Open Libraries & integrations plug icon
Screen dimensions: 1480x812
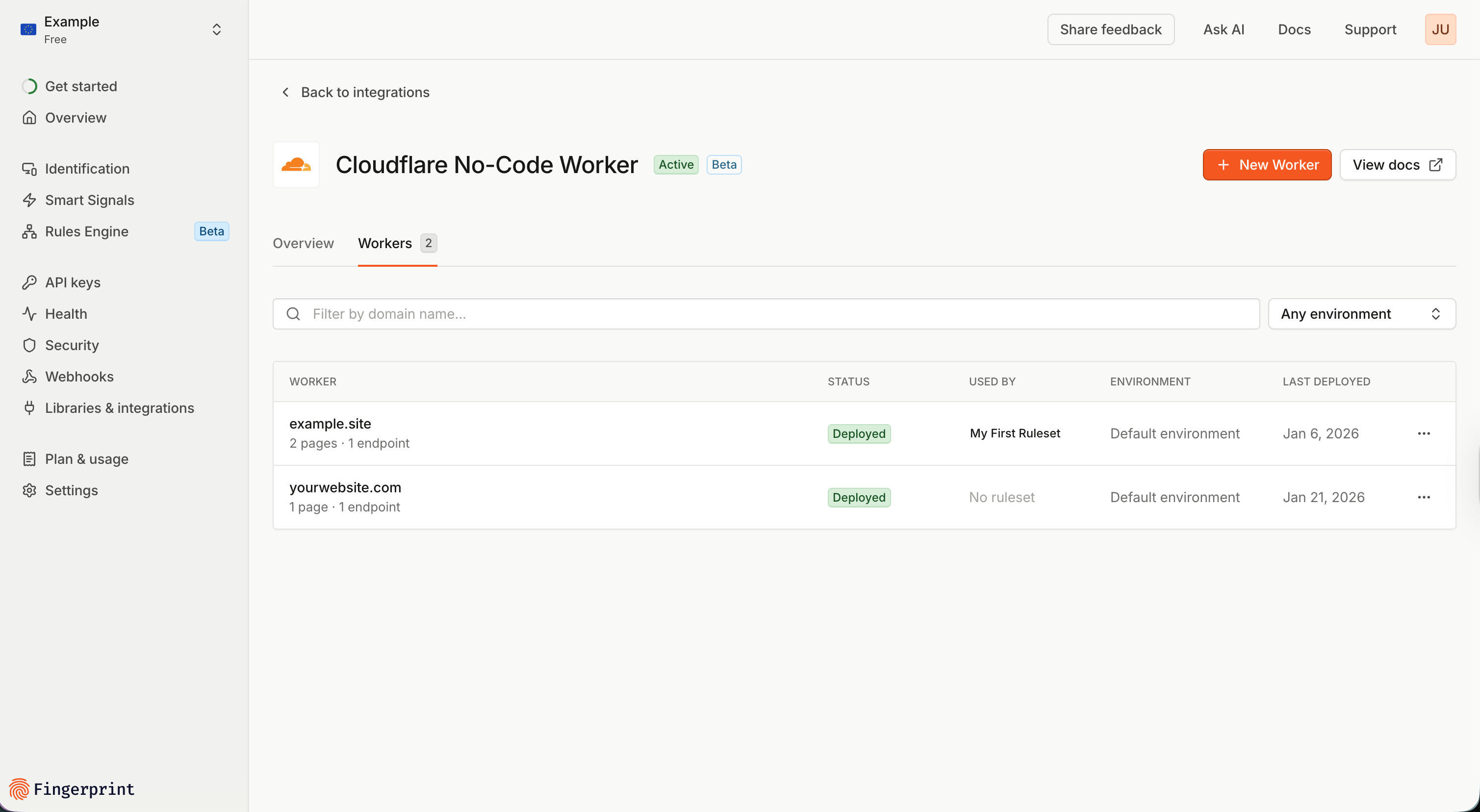click(29, 408)
